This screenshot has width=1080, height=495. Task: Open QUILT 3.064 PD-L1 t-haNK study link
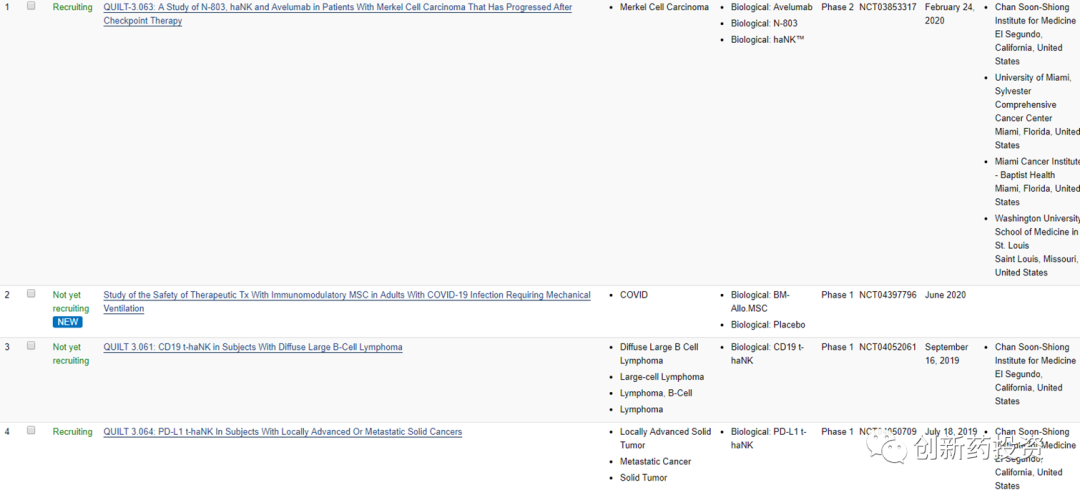pos(282,432)
